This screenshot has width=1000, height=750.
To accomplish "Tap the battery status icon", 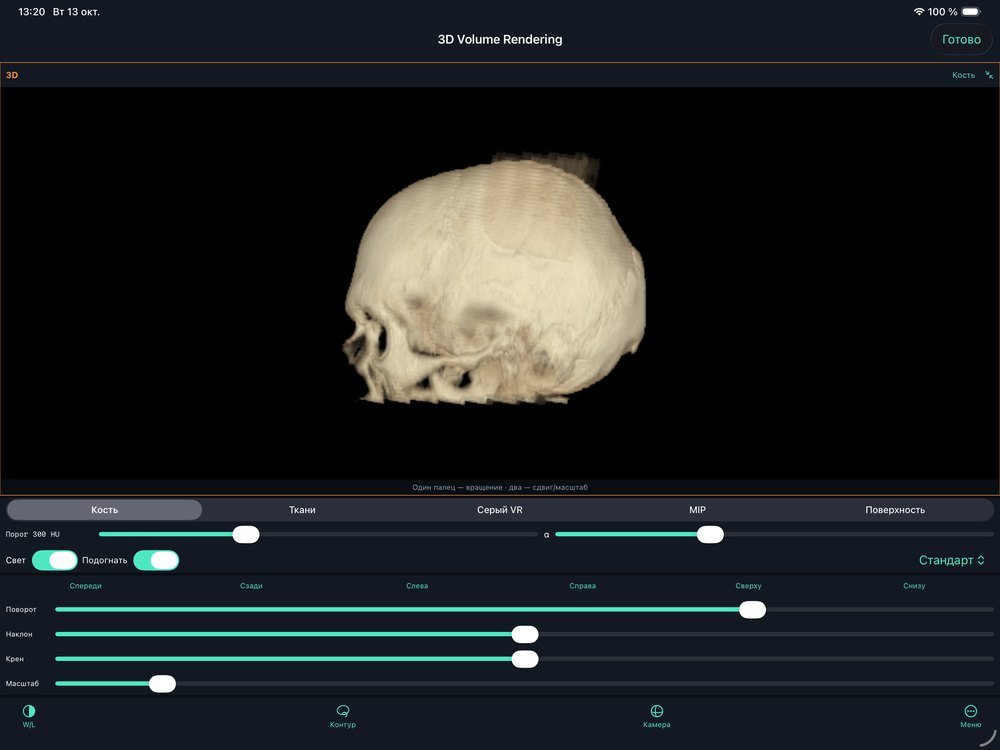I will point(971,11).
